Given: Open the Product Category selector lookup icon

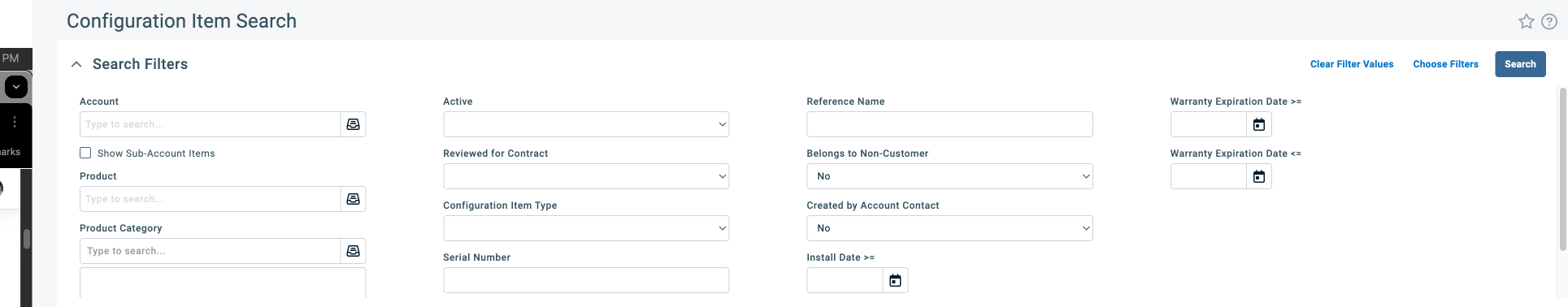Looking at the screenshot, I should [353, 251].
